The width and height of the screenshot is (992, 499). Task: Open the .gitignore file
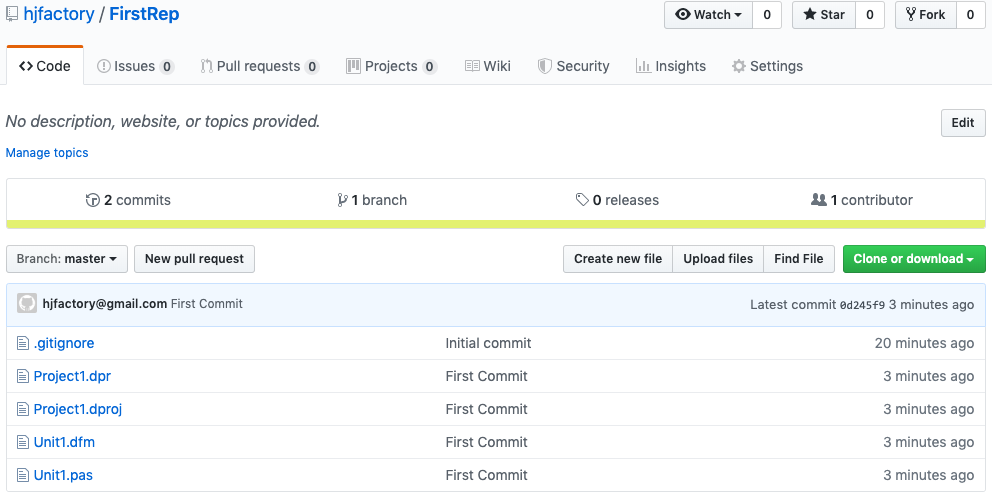pyautogui.click(x=64, y=343)
